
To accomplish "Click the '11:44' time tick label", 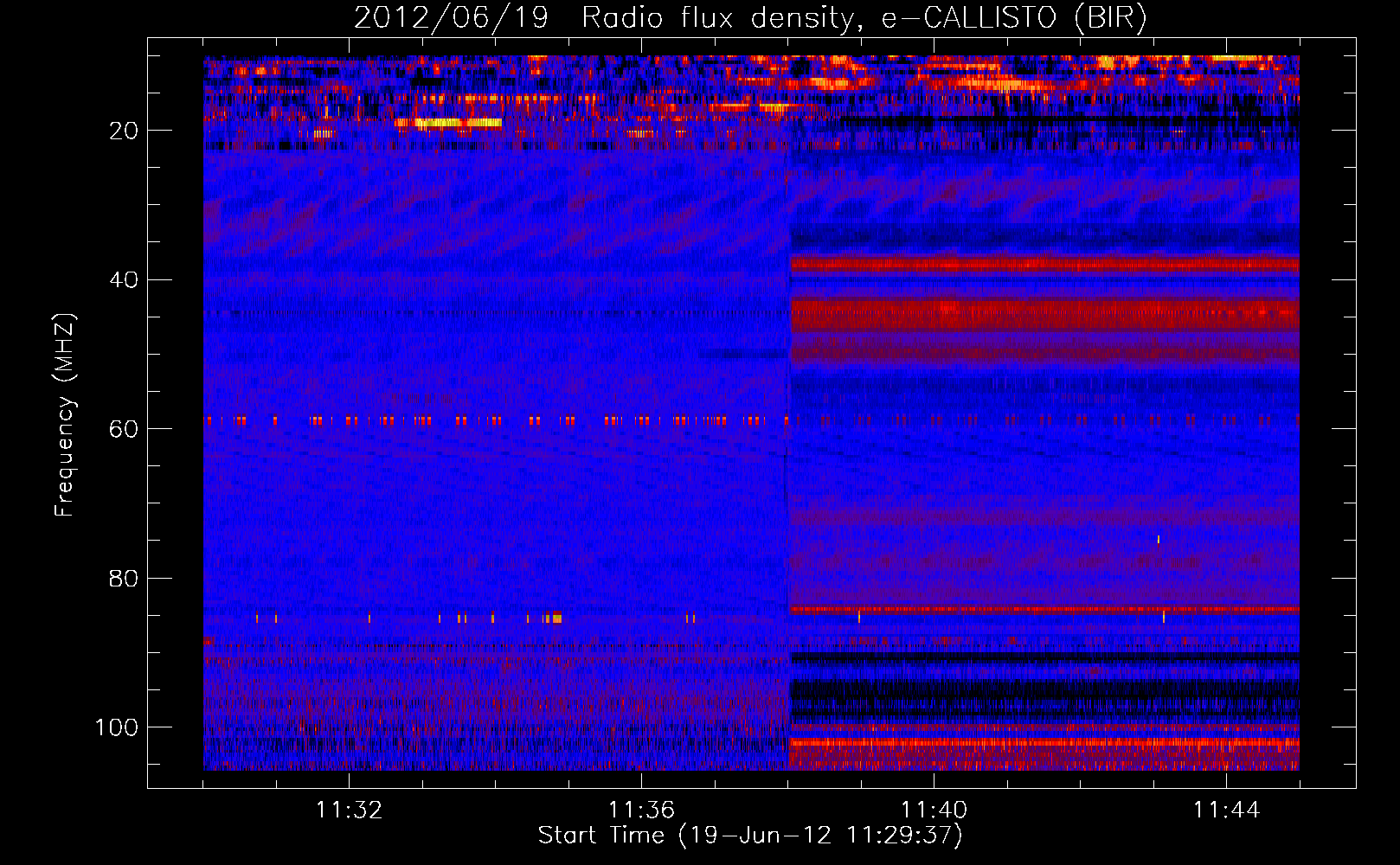I will 1226,811.
